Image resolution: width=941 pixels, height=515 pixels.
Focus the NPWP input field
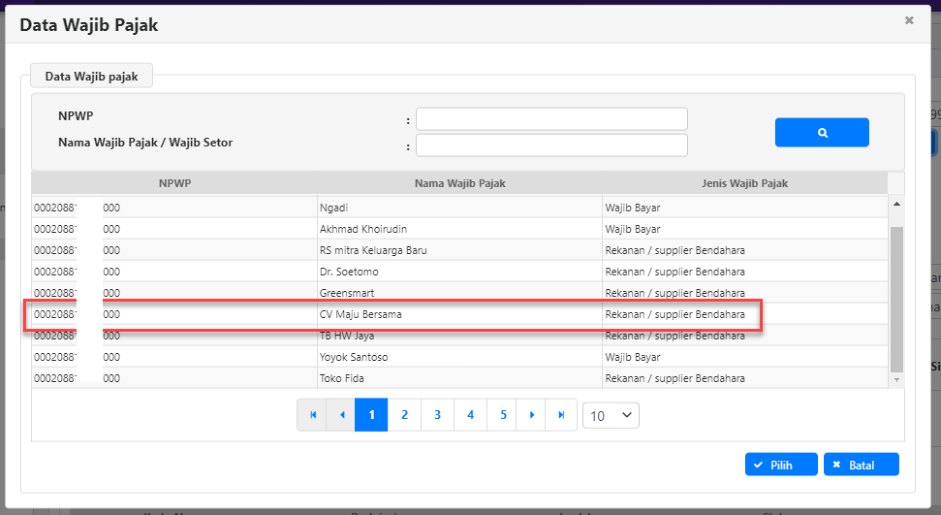click(x=551, y=119)
